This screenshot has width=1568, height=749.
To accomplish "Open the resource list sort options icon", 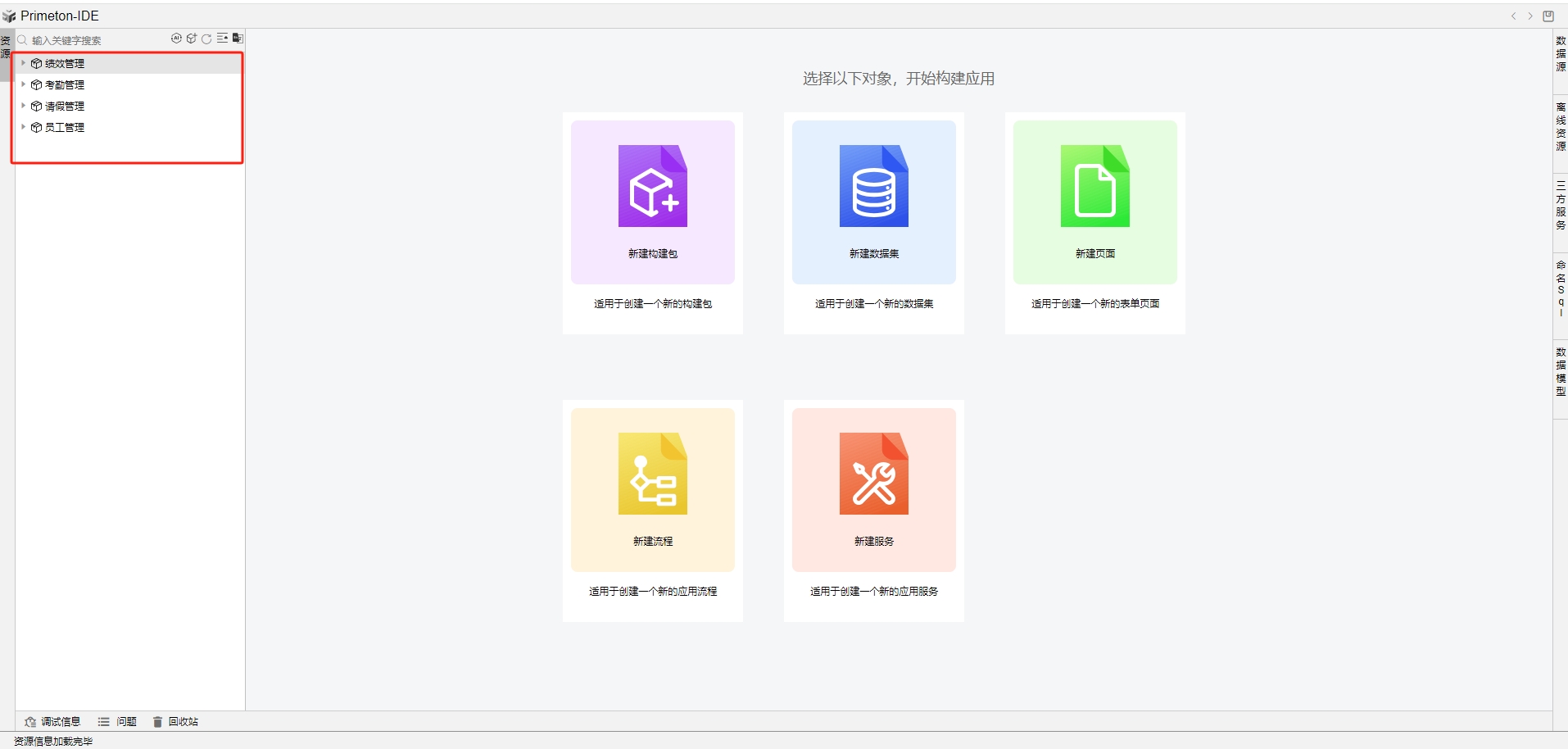I will pos(222,38).
